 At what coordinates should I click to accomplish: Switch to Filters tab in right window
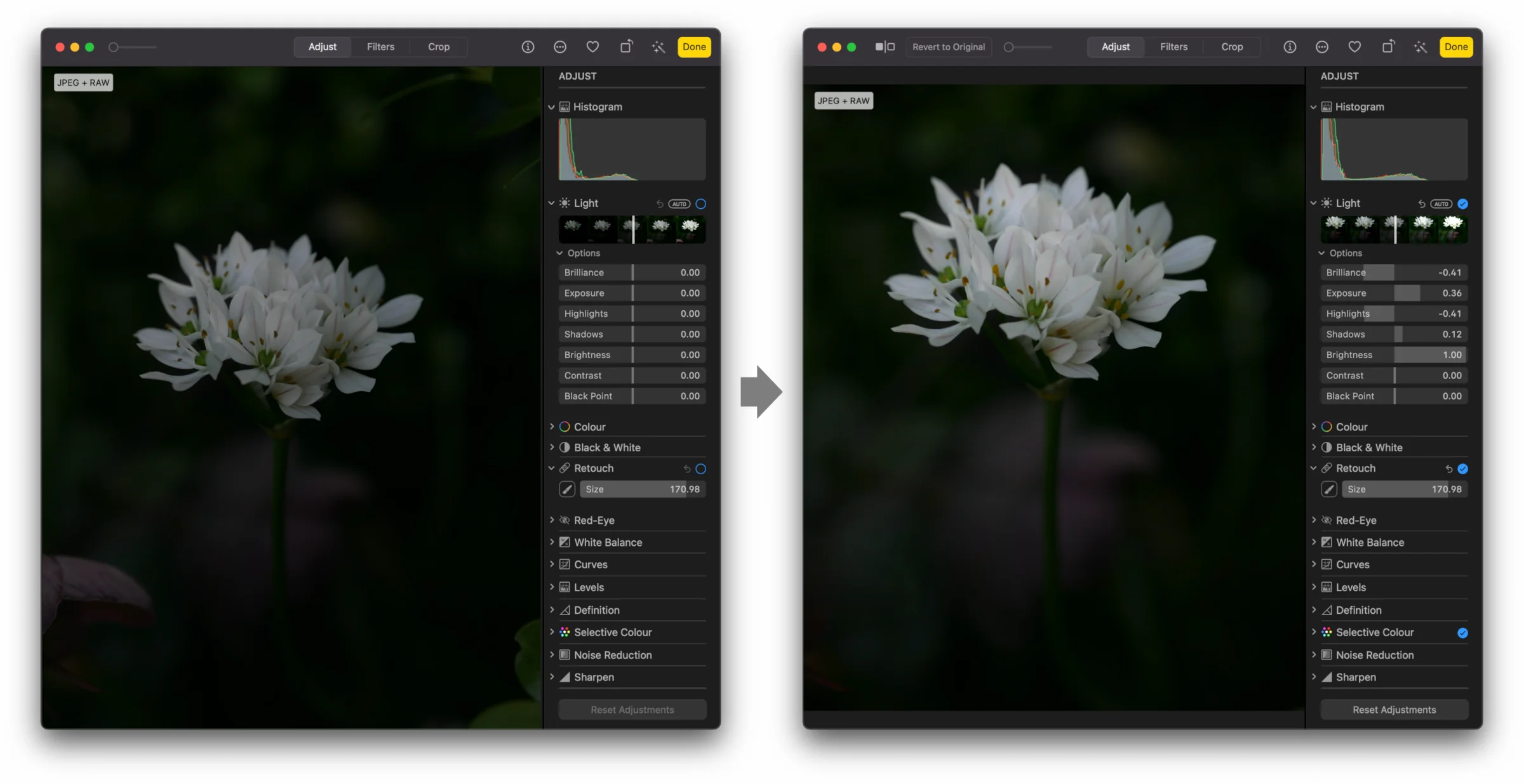pos(1173,47)
